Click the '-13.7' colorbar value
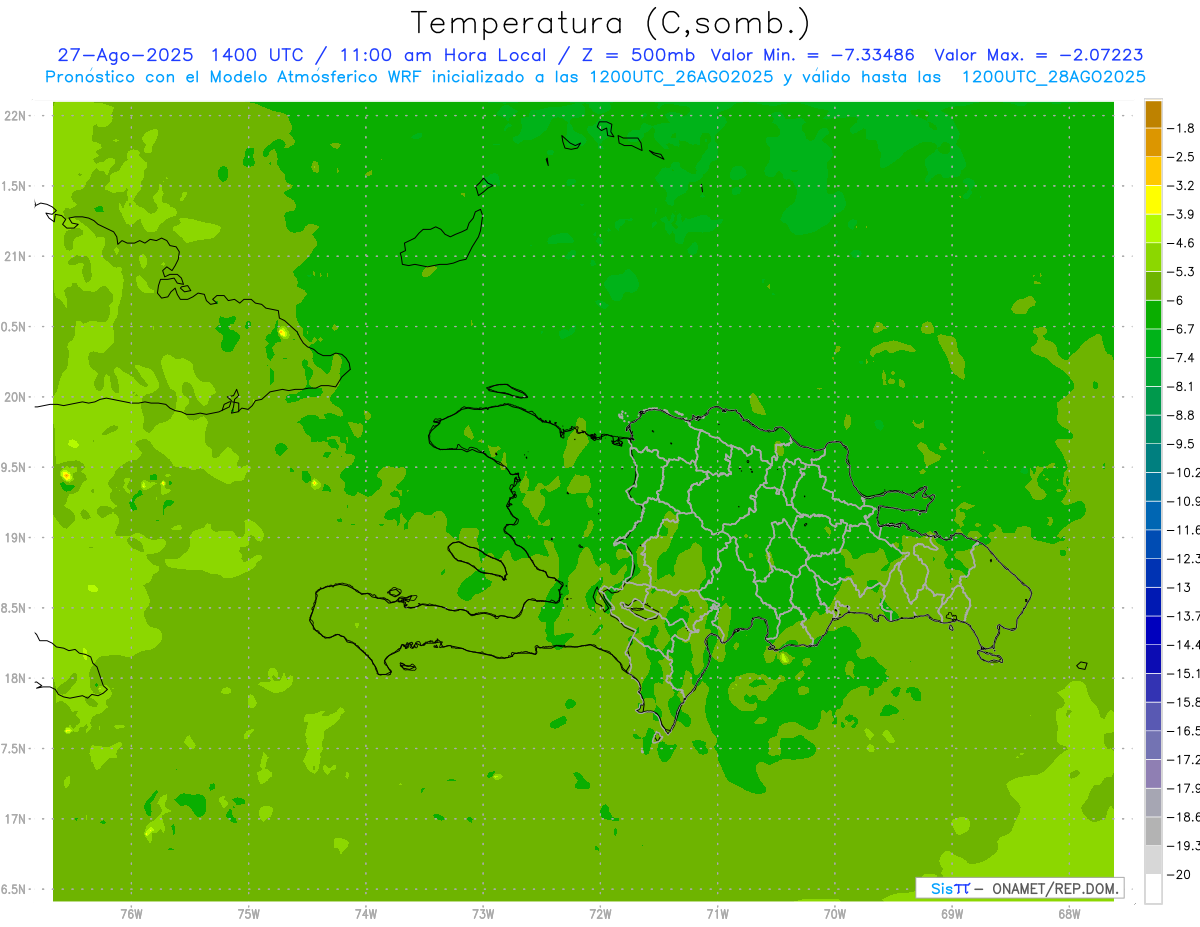This screenshot has width=1200, height=927. tap(1183, 615)
